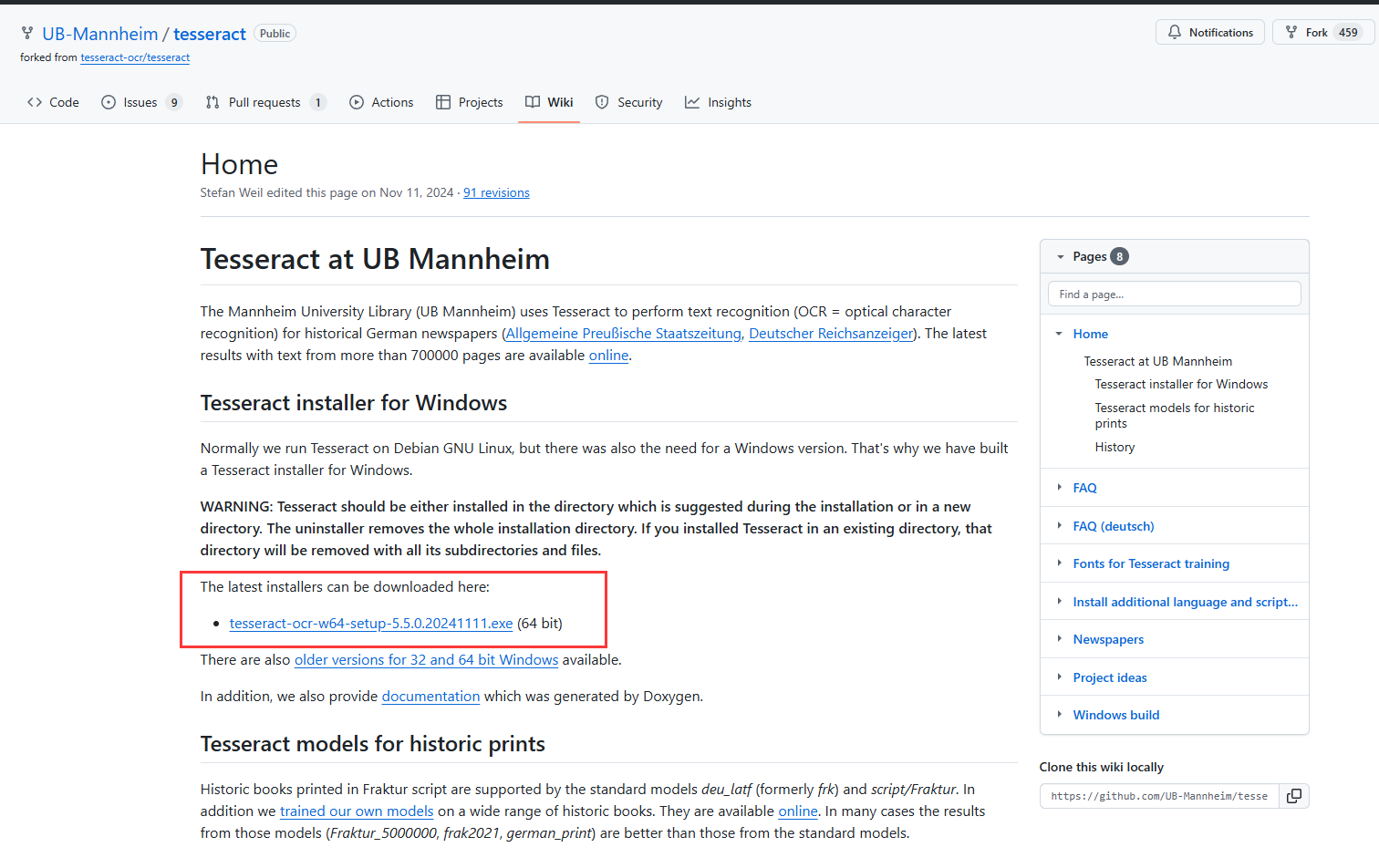Screen dimensions: 1379x868
Task: Open the Doxygen documentation link
Action: pyautogui.click(x=430, y=697)
